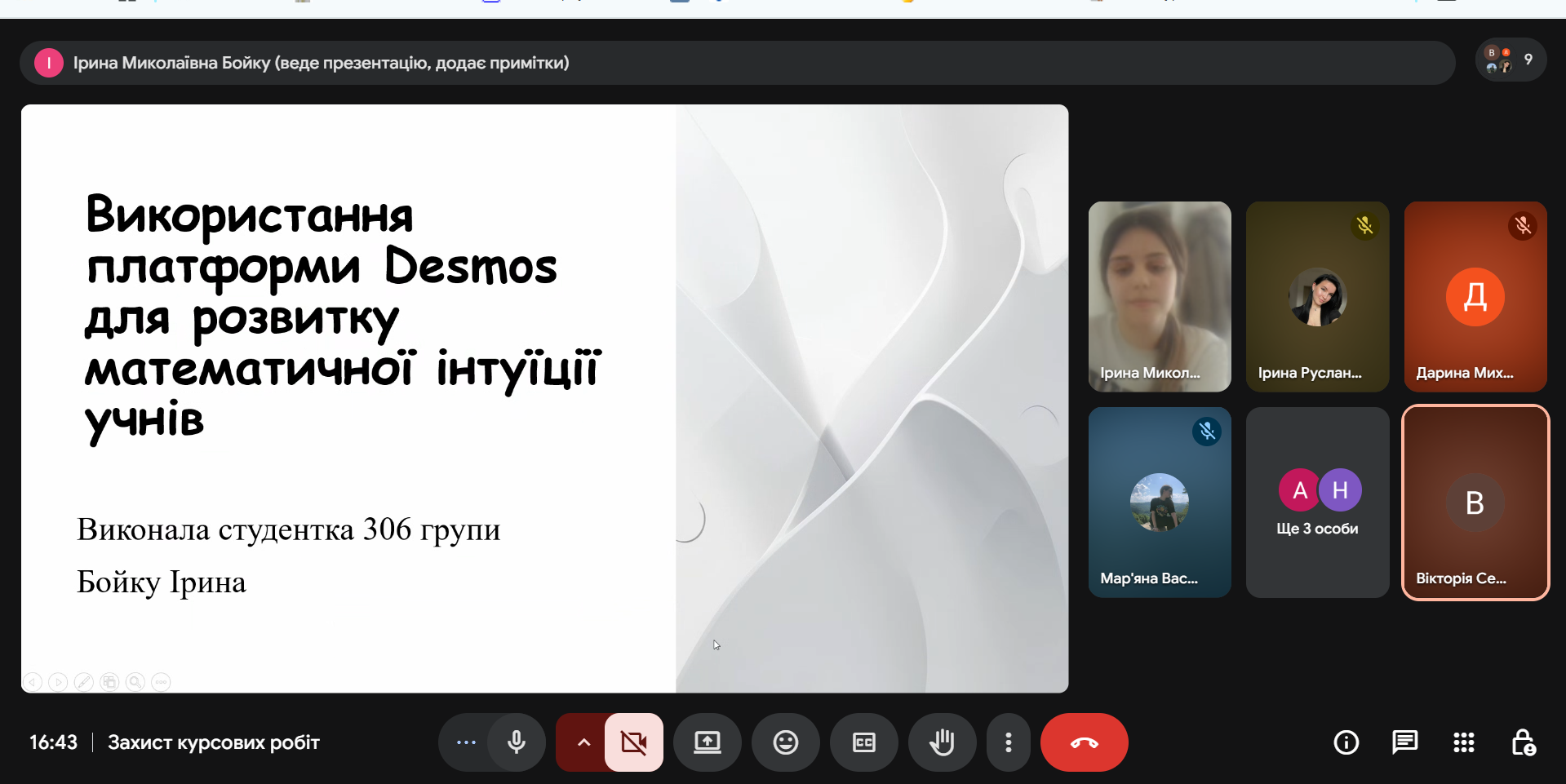The height and width of the screenshot is (784, 1566).
Task: Expand video settings chevron arrow
Action: point(583,742)
